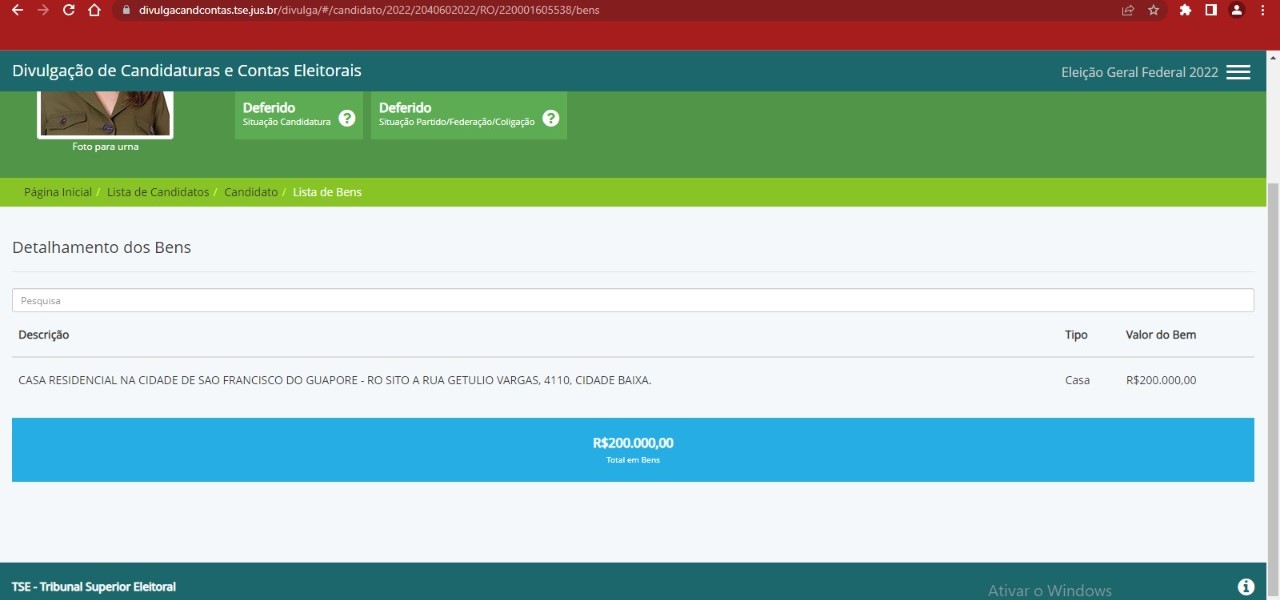Reload the page with refresh icon

pyautogui.click(x=68, y=10)
